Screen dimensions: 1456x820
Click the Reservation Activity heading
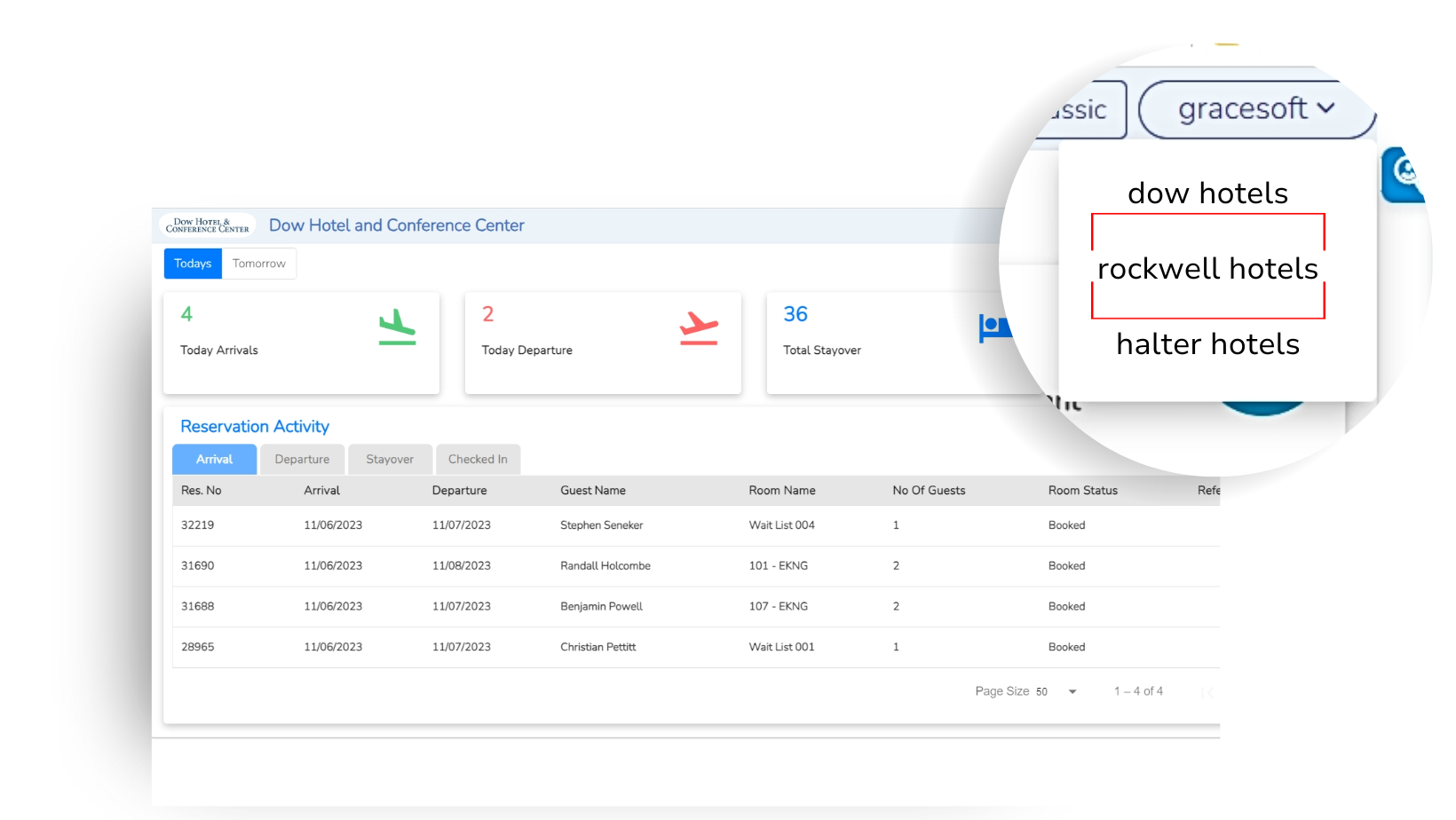click(x=255, y=427)
